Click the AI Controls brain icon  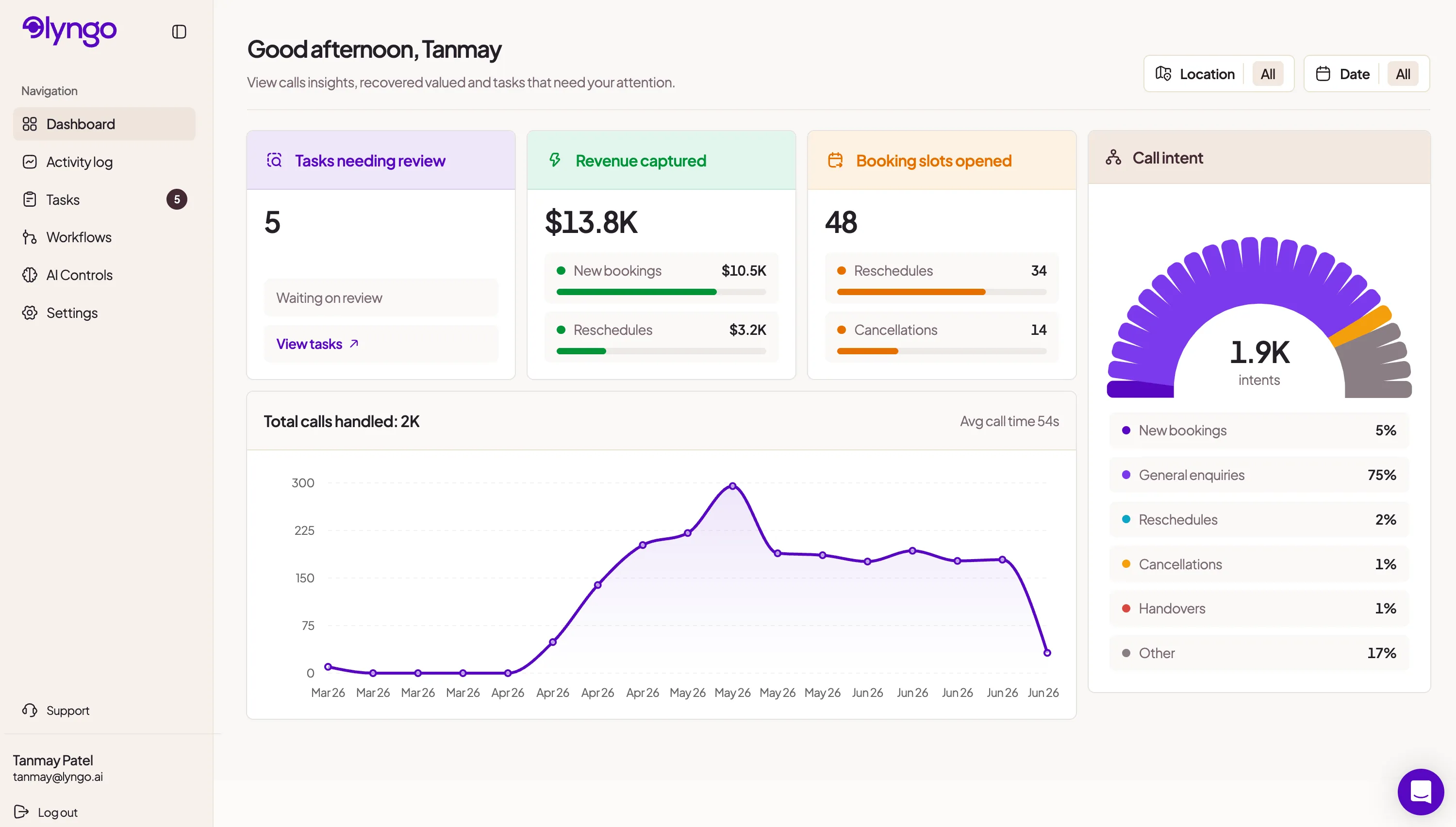pyautogui.click(x=30, y=275)
